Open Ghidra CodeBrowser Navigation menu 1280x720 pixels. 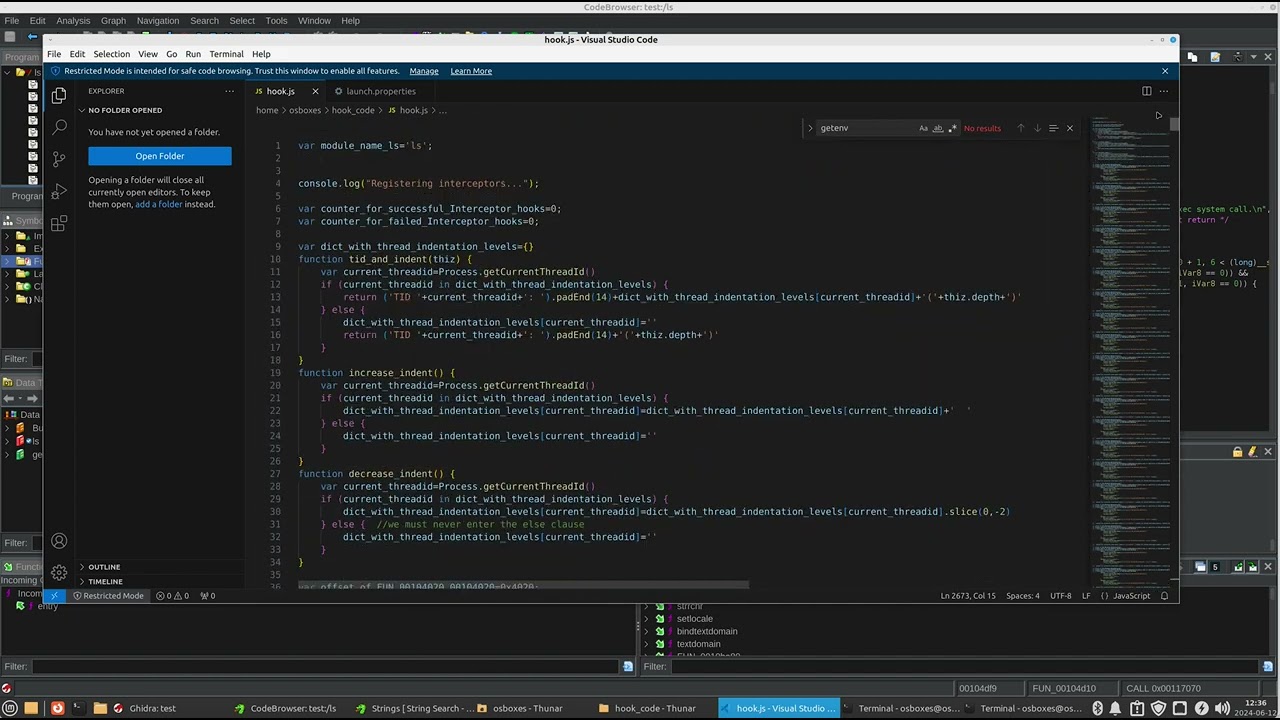coord(158,20)
